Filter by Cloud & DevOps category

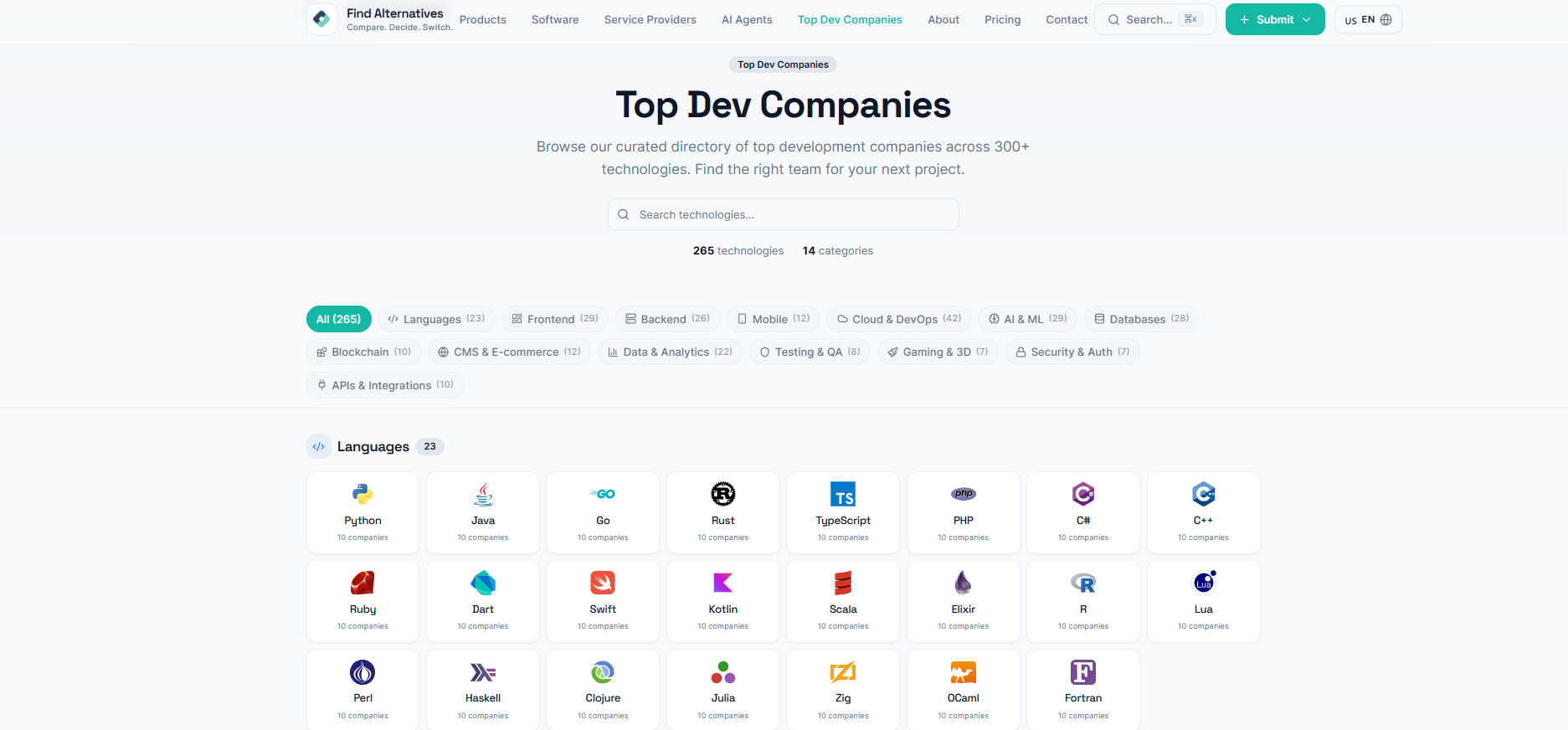click(899, 319)
